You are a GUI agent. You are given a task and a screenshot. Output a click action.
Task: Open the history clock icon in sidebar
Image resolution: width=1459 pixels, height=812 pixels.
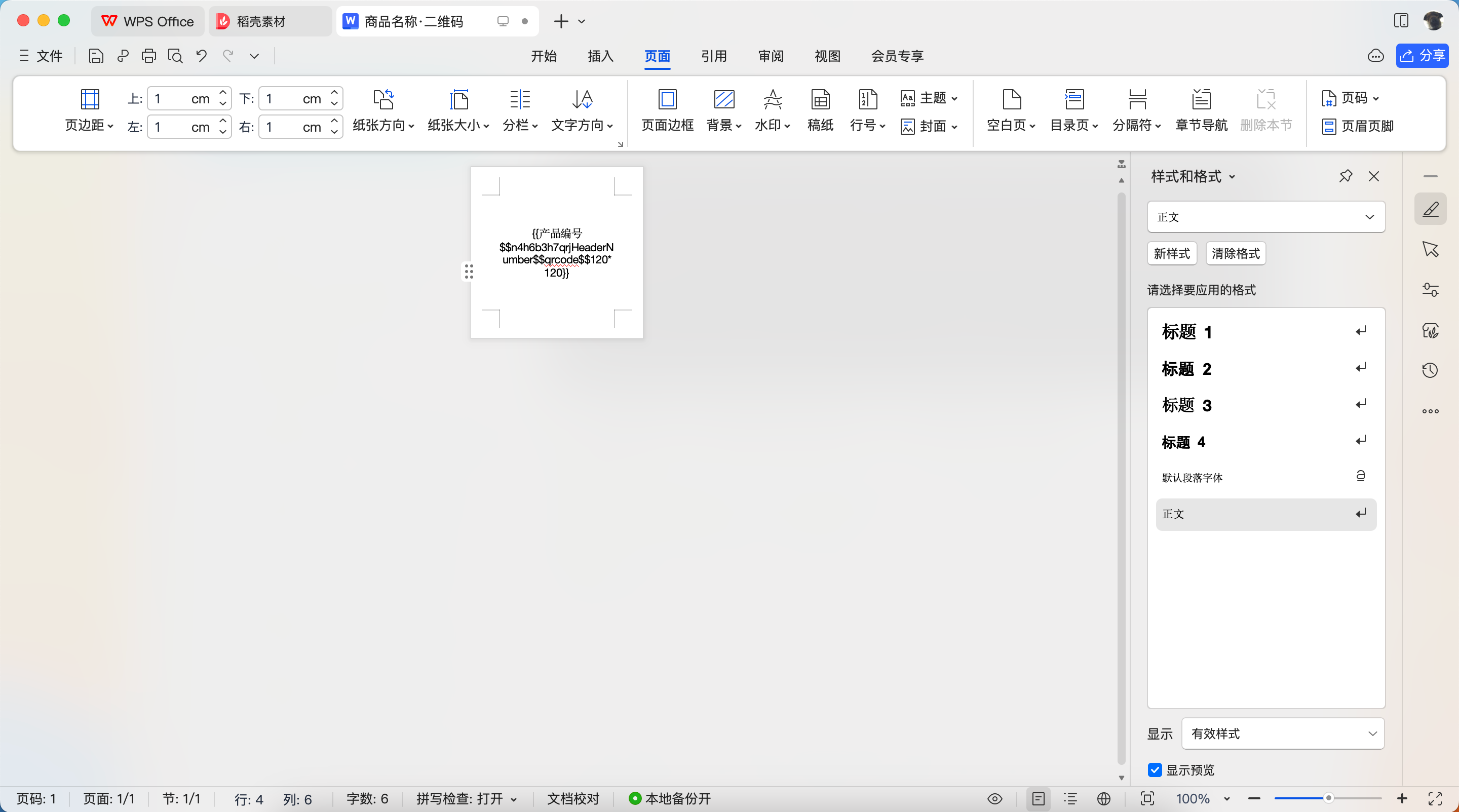coord(1430,370)
